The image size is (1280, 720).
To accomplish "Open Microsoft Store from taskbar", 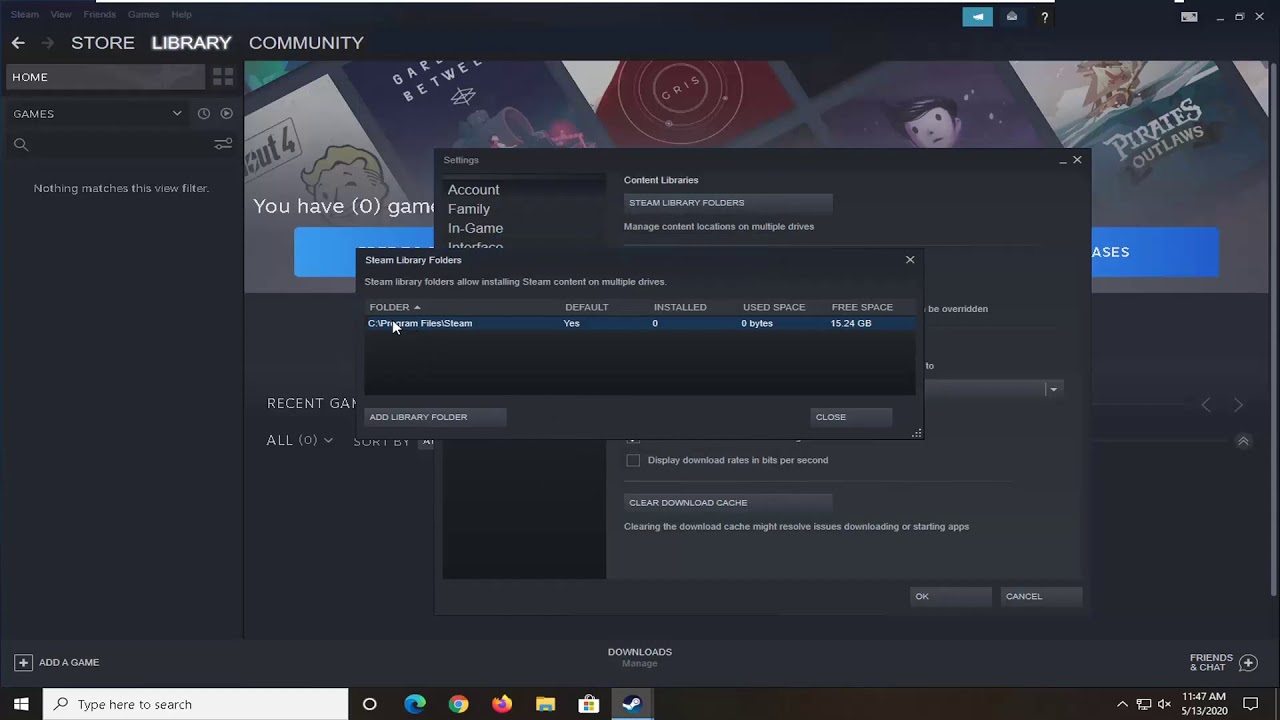I will tap(589, 704).
